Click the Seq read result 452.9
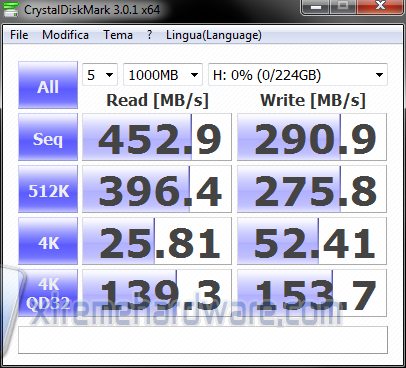The image size is (406, 368). pyautogui.click(x=157, y=137)
